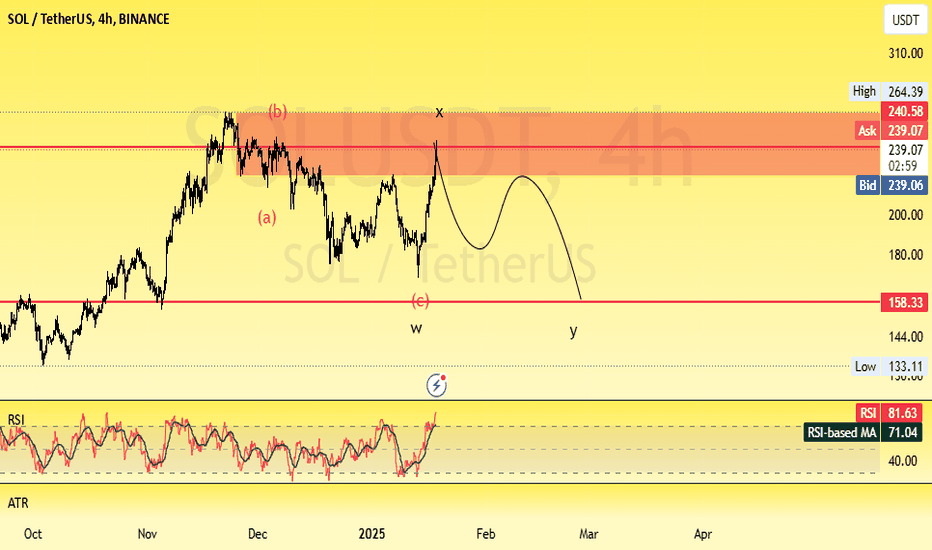
Task: Click the 310.00 price axis label
Action: coord(905,54)
